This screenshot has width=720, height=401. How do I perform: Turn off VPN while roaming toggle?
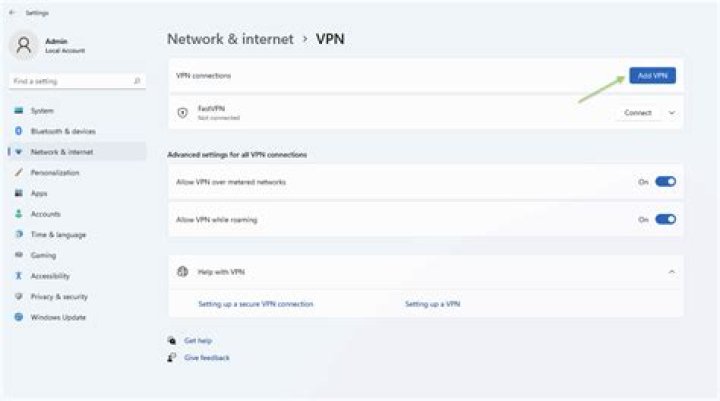[665, 219]
